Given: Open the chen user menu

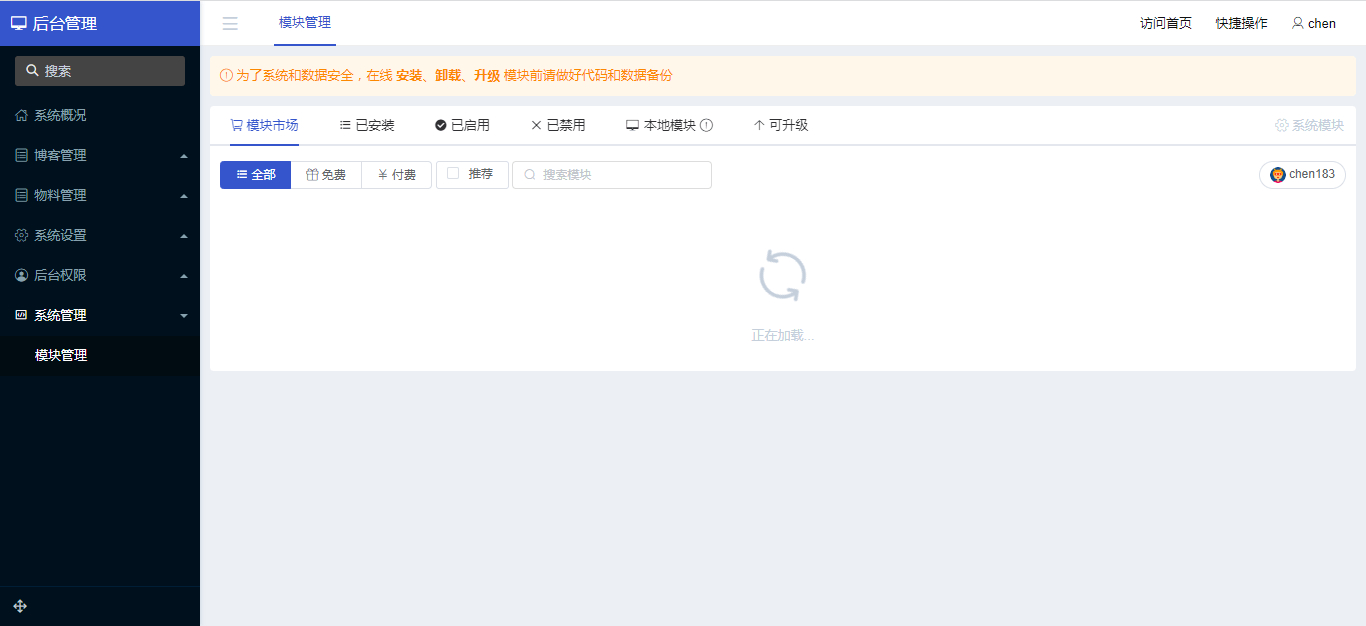Looking at the screenshot, I should click(1313, 23).
